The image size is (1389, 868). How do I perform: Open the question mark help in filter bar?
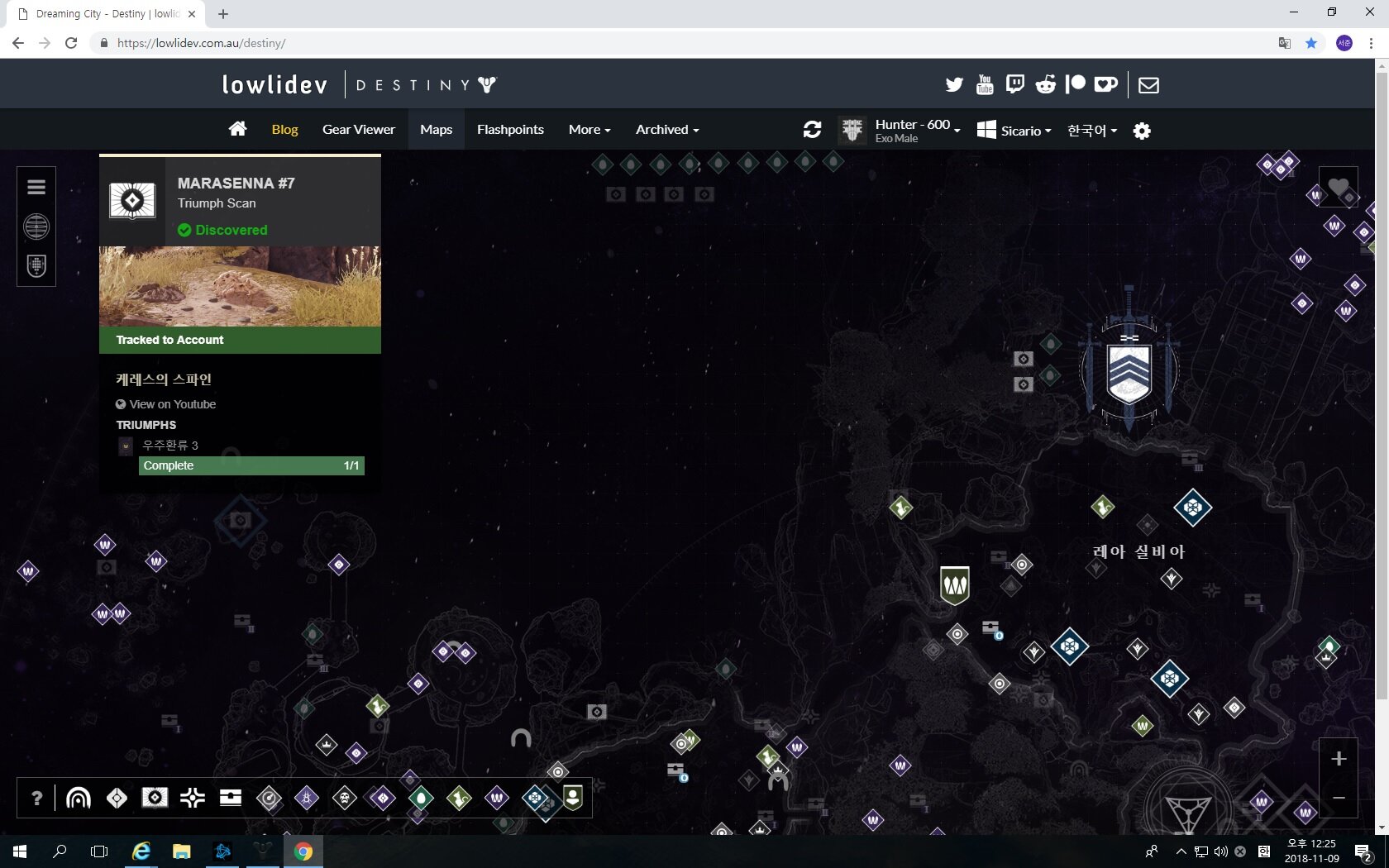(36, 798)
